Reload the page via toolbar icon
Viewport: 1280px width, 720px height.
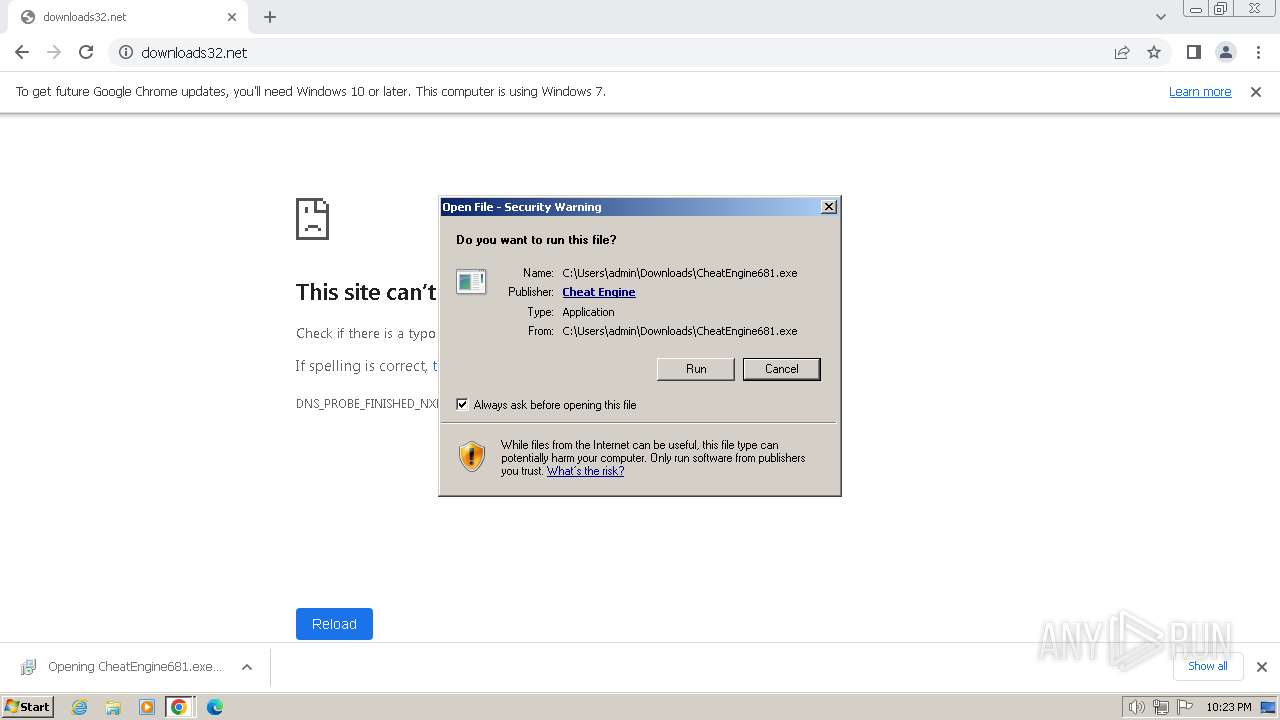point(86,52)
